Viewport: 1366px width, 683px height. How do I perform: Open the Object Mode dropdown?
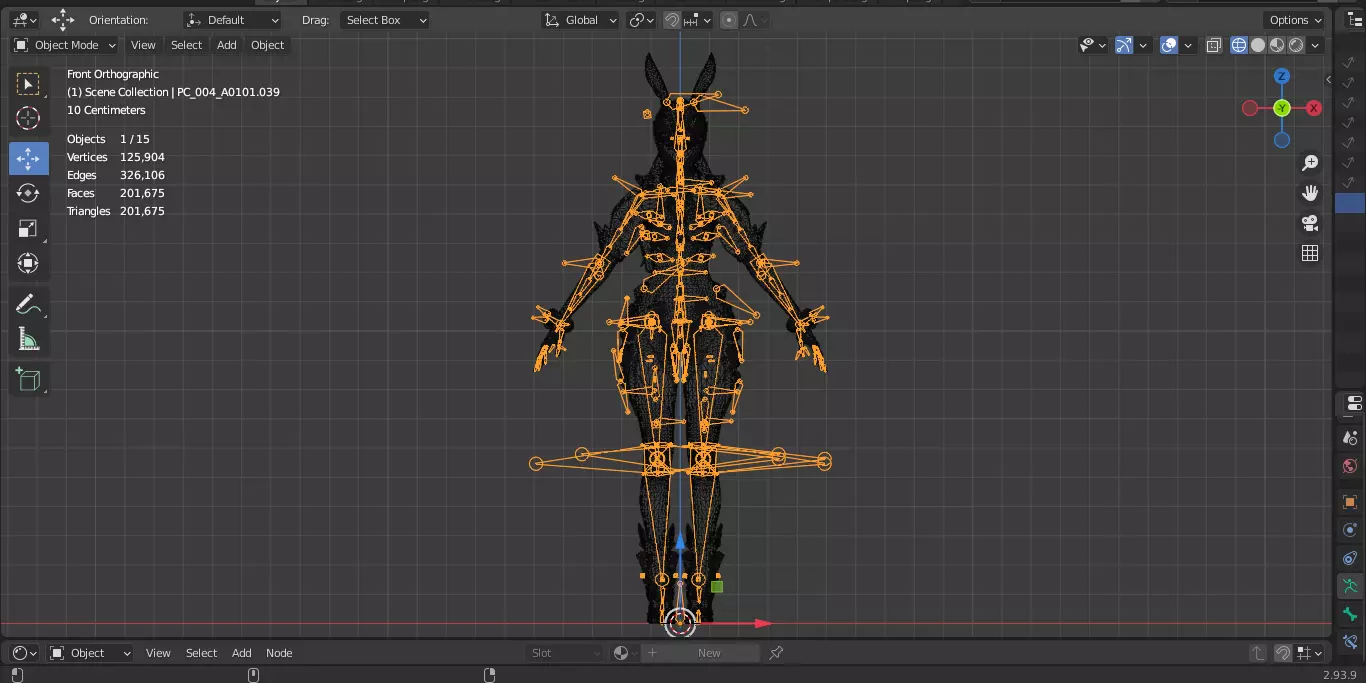(65, 45)
